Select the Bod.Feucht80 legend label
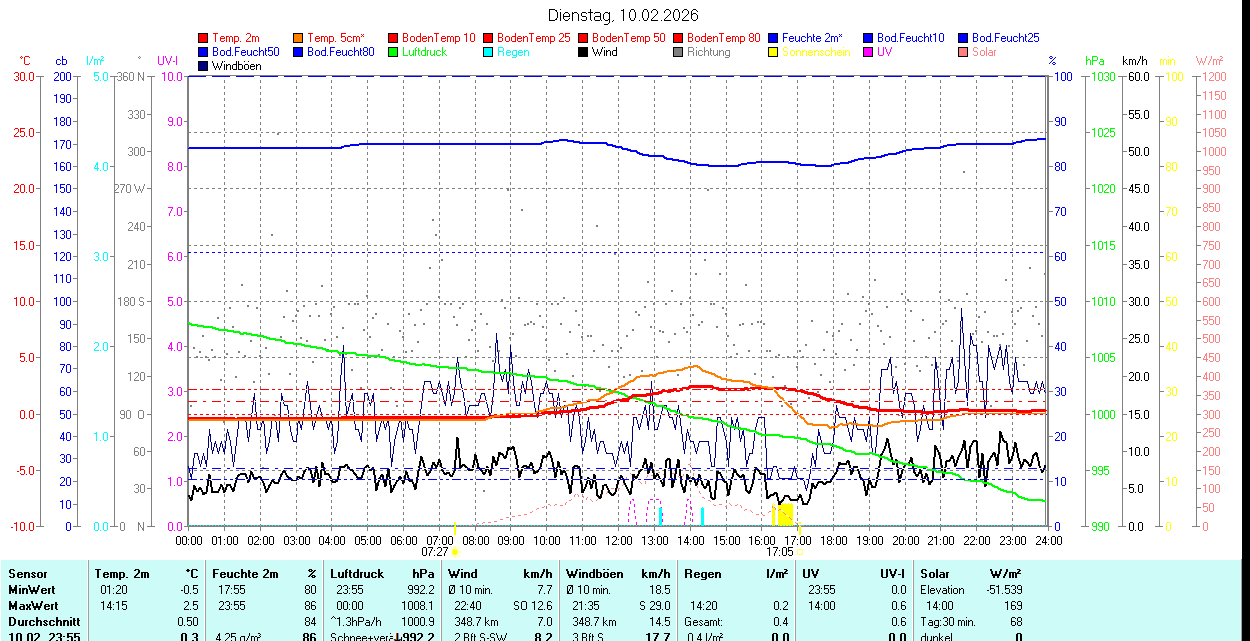This screenshot has height=641, width=1250. (x=340, y=52)
